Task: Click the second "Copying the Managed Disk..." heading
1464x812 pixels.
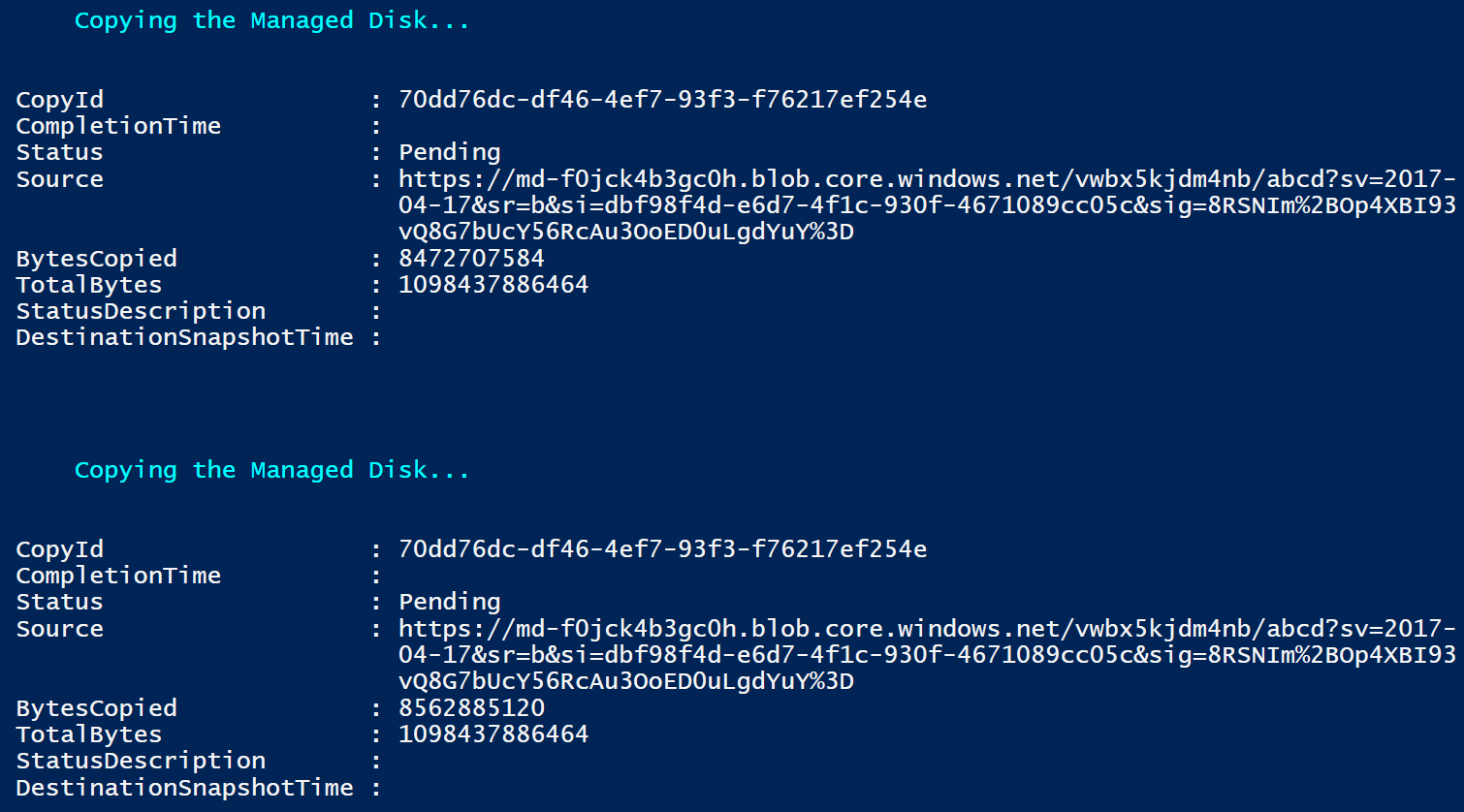Action: 271,470
